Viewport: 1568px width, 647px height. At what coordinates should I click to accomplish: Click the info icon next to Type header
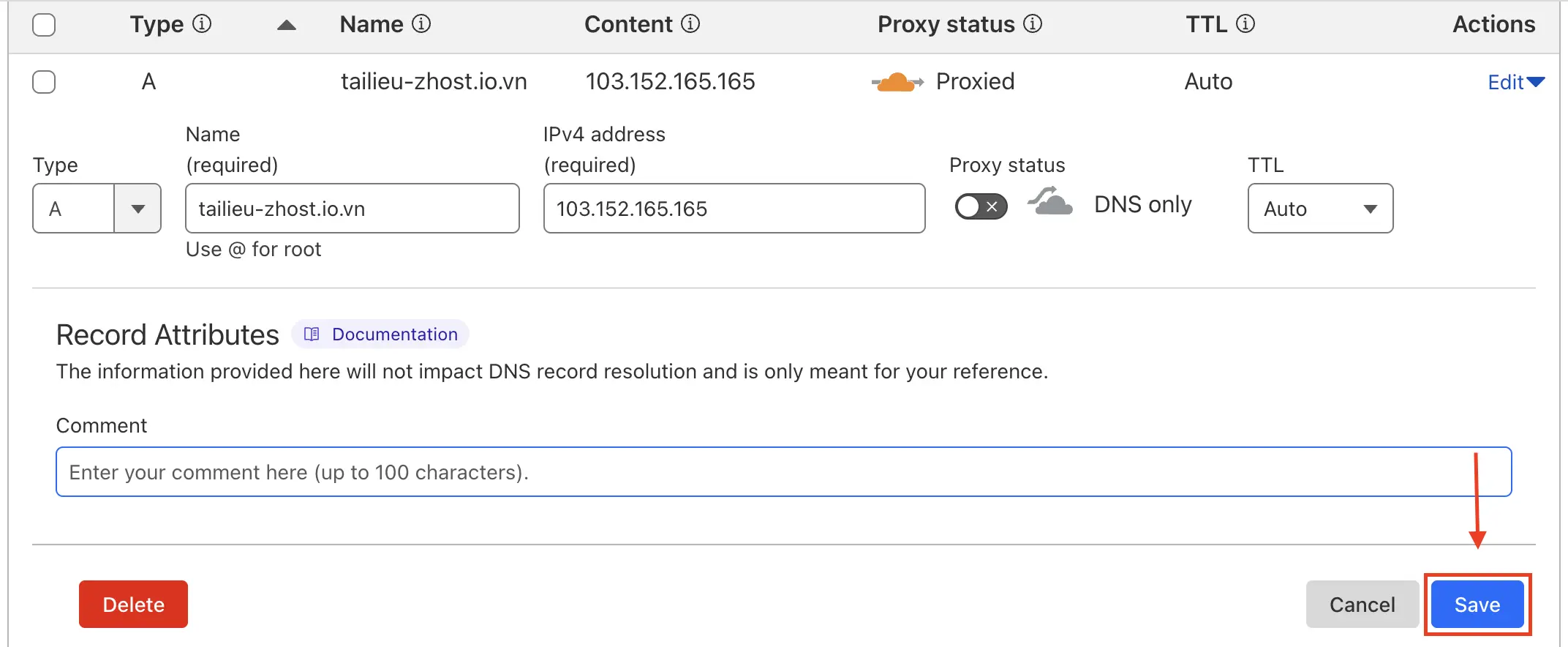202,24
